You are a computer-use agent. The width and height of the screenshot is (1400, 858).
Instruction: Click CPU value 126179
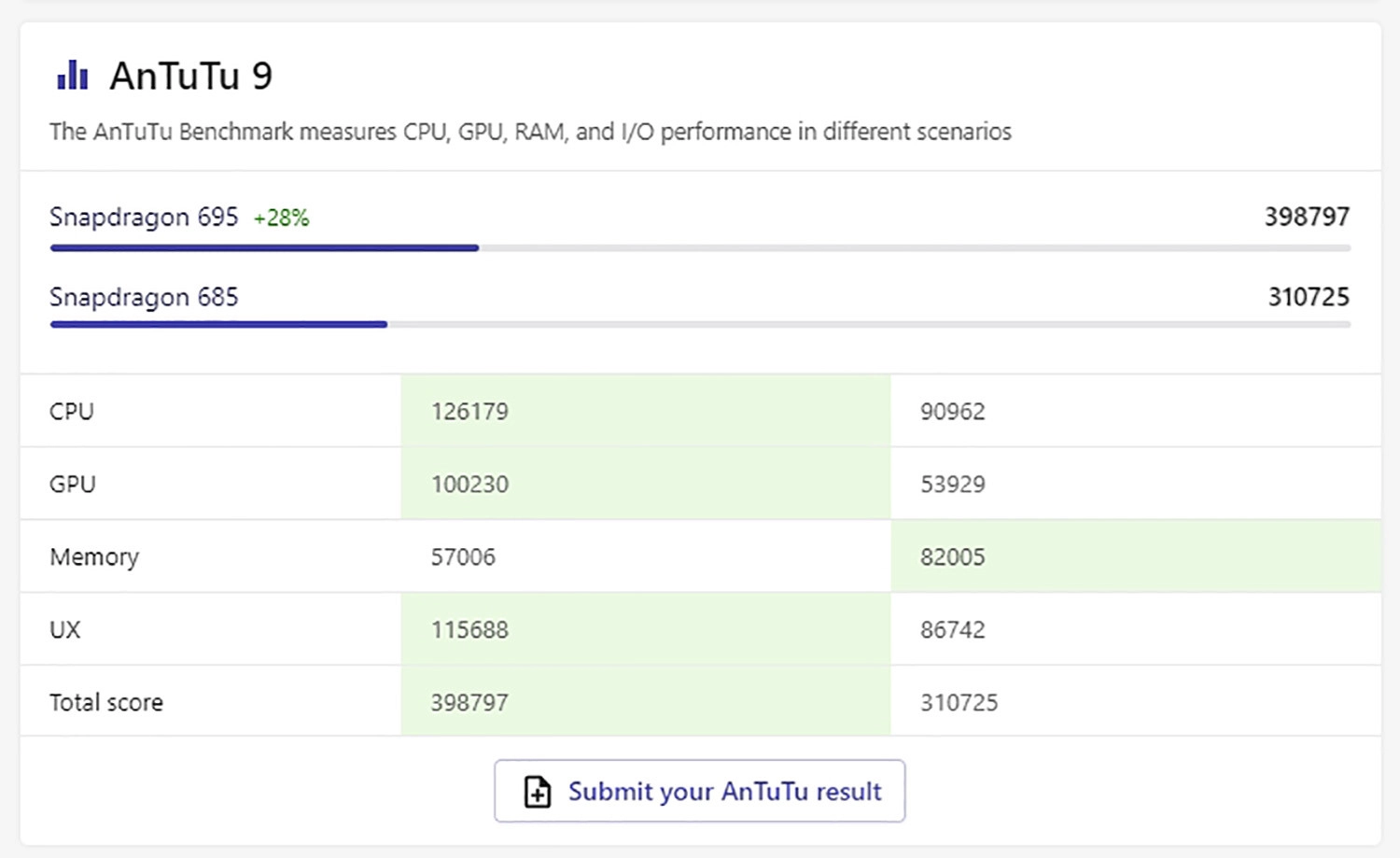tap(469, 412)
